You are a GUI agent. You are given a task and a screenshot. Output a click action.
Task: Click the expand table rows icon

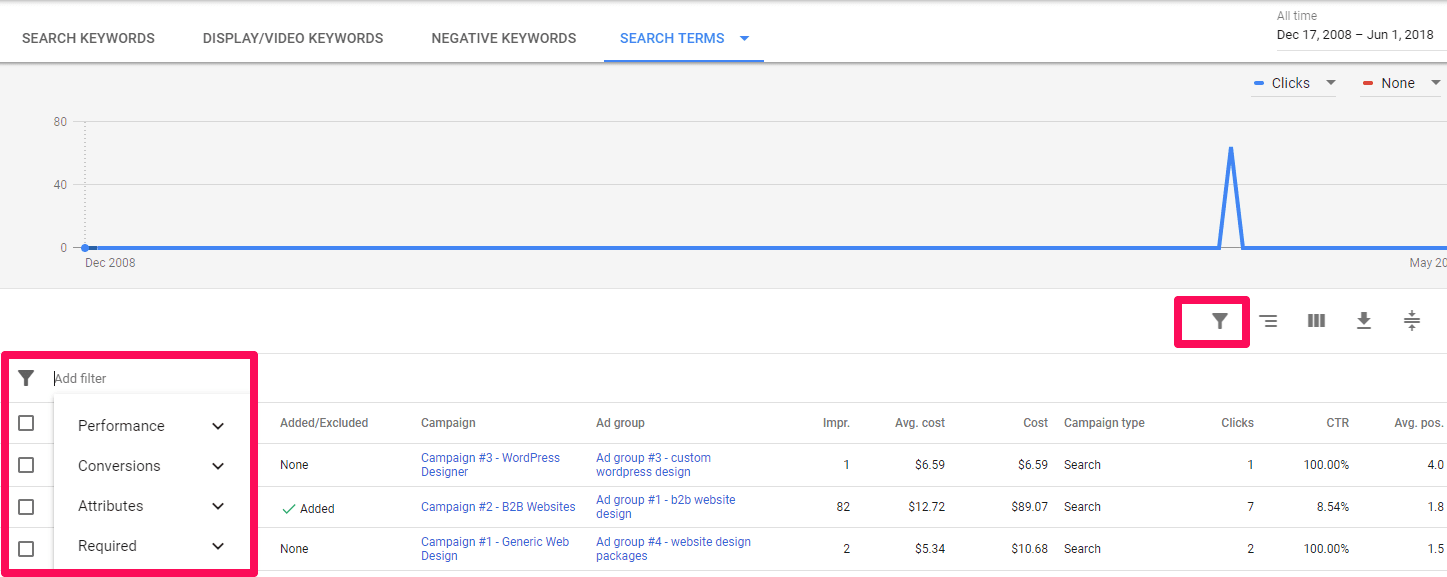click(x=1411, y=320)
